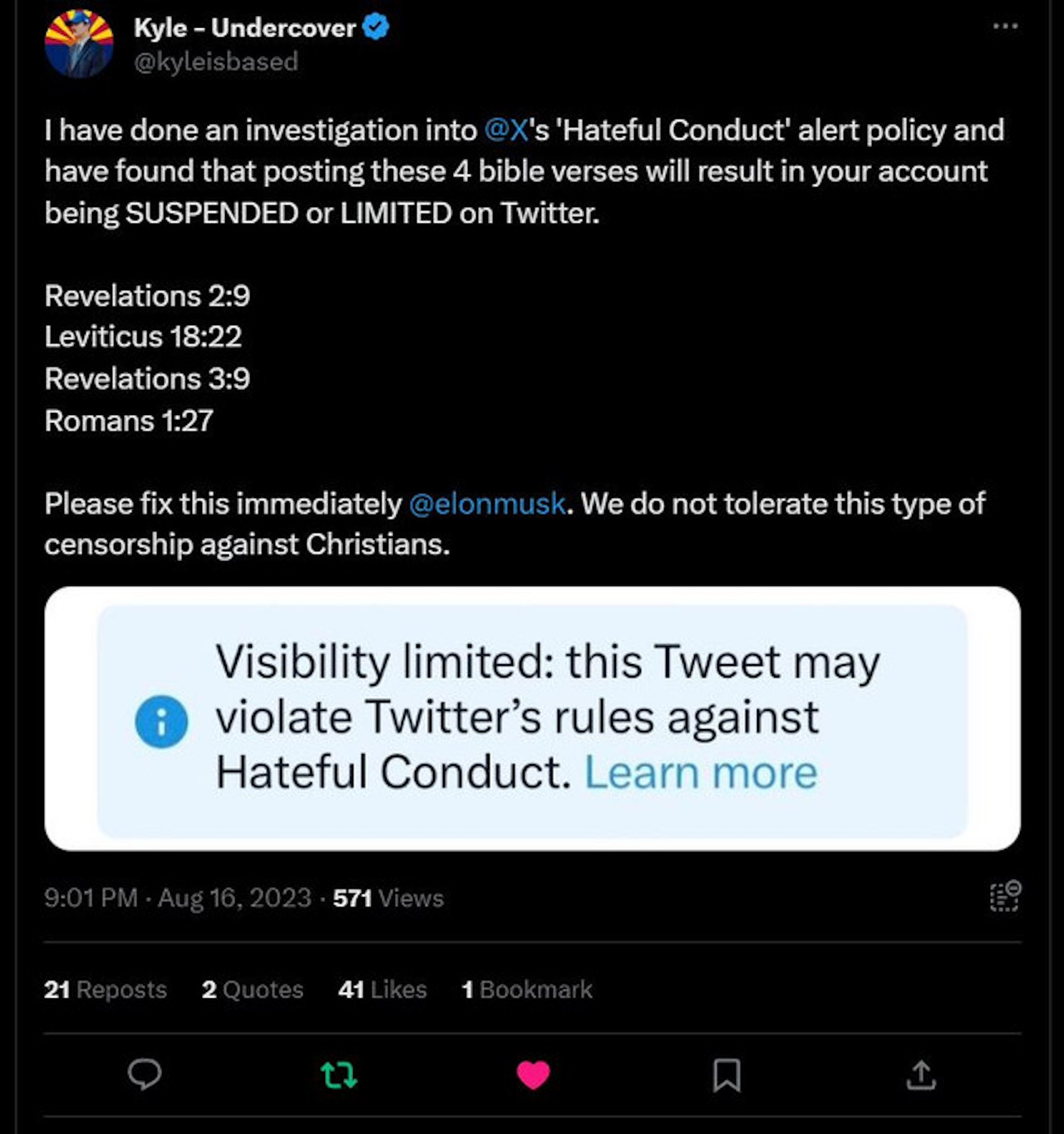Click the Kyle - Undercover display name
The width and height of the screenshot is (1064, 1134).
click(x=245, y=27)
